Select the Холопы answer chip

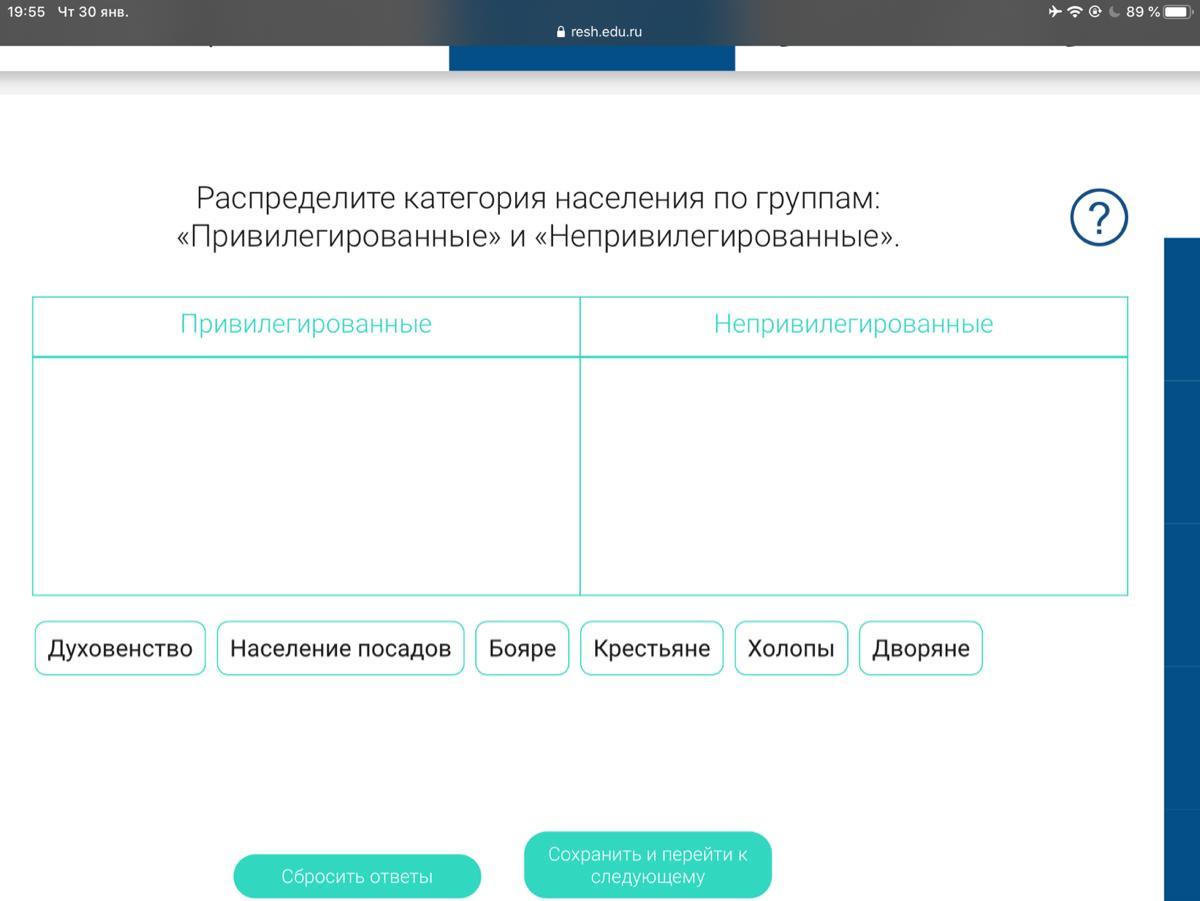791,648
